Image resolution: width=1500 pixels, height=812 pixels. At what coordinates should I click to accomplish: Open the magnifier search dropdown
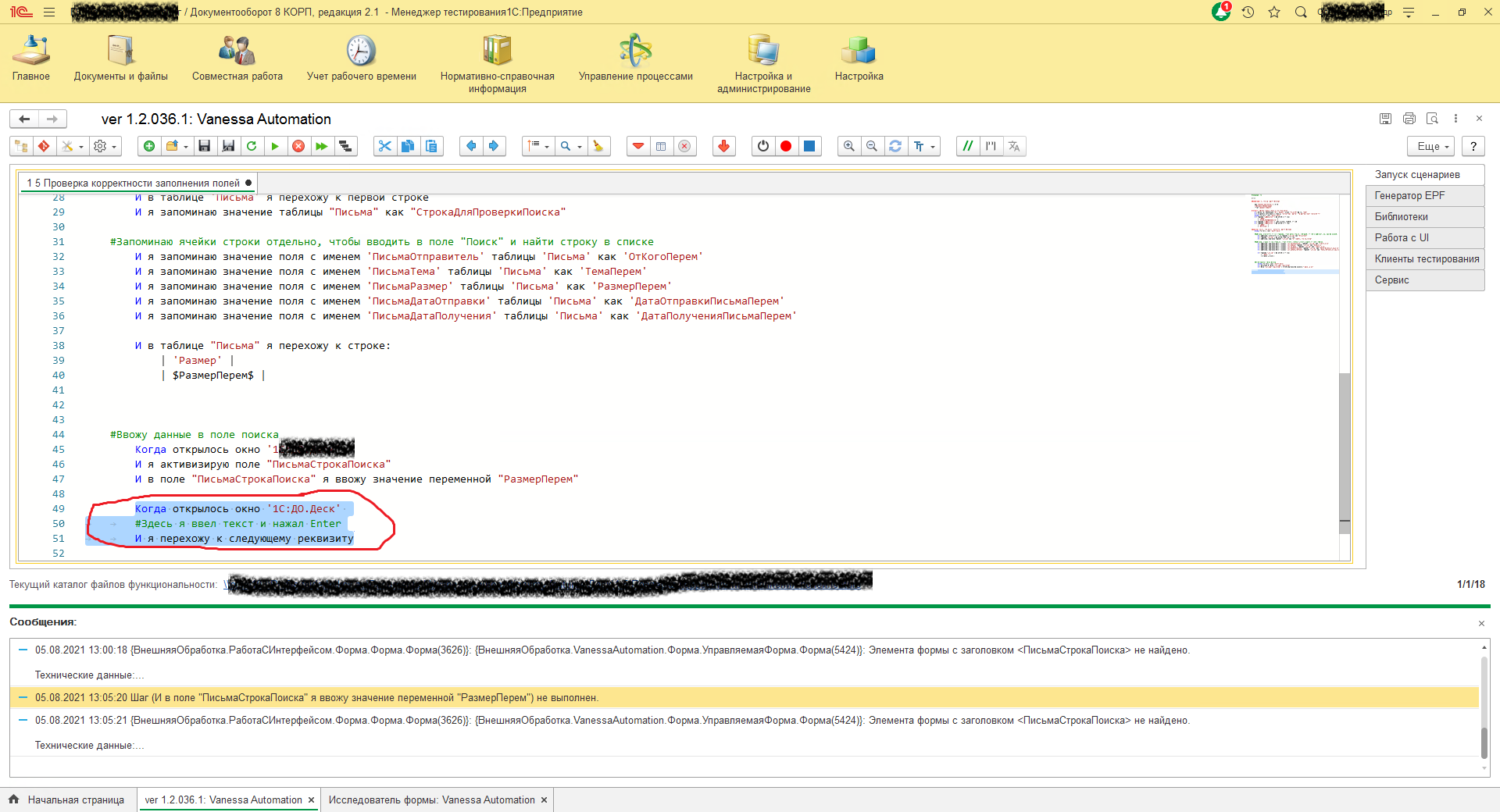coord(571,146)
